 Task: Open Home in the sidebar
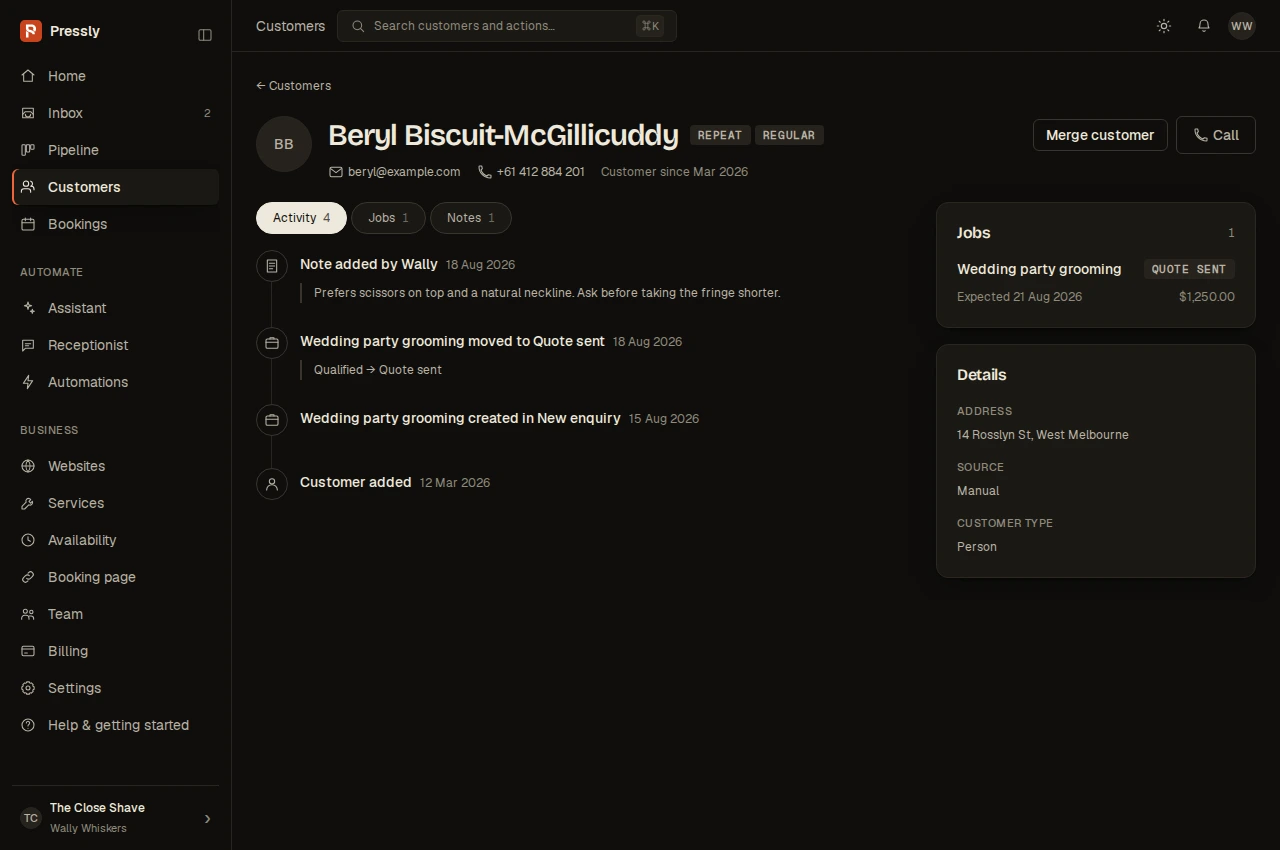tap(115, 76)
